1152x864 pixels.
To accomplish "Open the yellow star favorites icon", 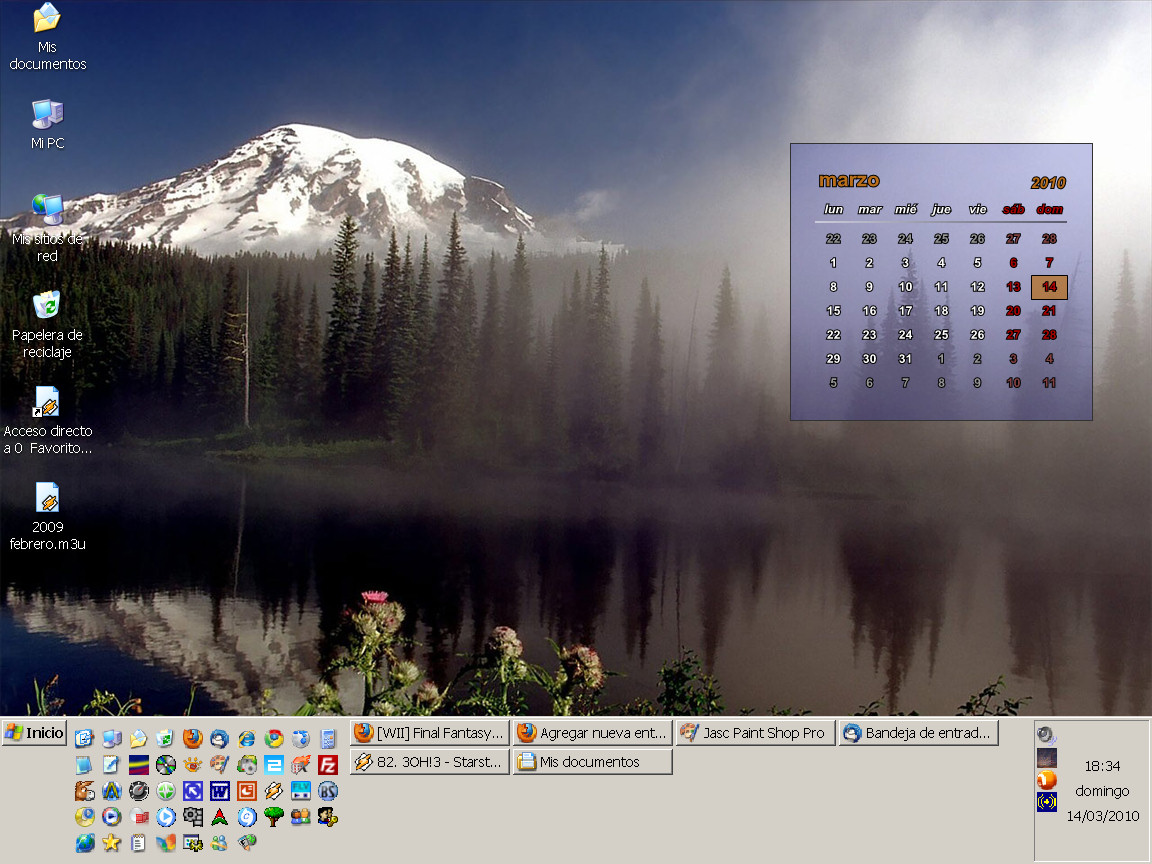I will pos(111,843).
